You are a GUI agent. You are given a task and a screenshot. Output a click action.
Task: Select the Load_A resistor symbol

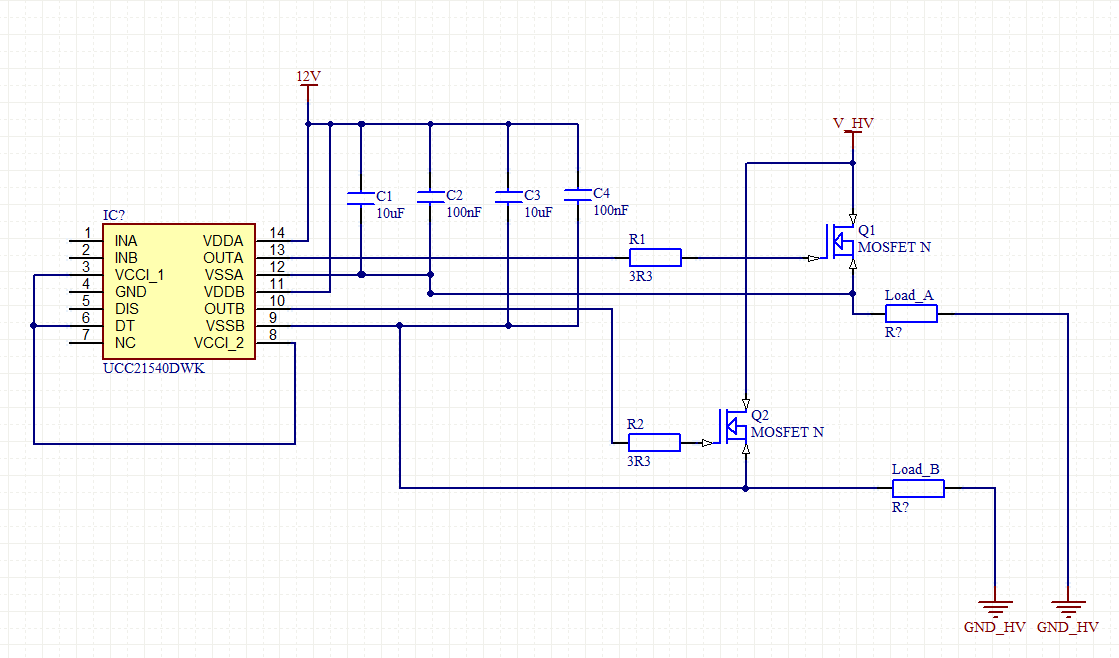[911, 313]
